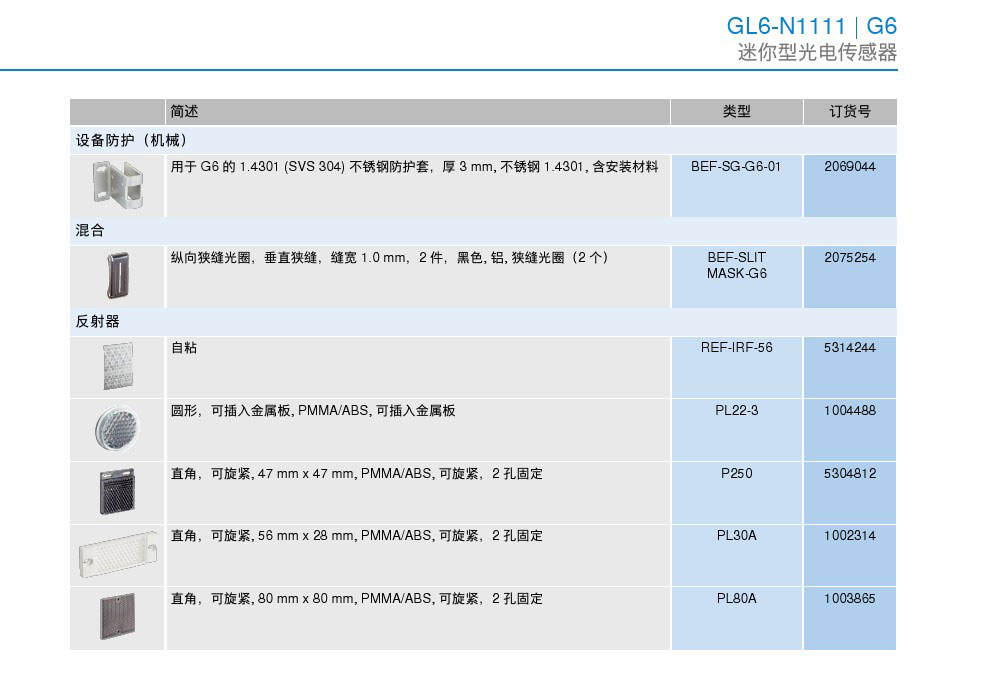This screenshot has width=992, height=692.
Task: Select order number 5314244
Action: 850,348
